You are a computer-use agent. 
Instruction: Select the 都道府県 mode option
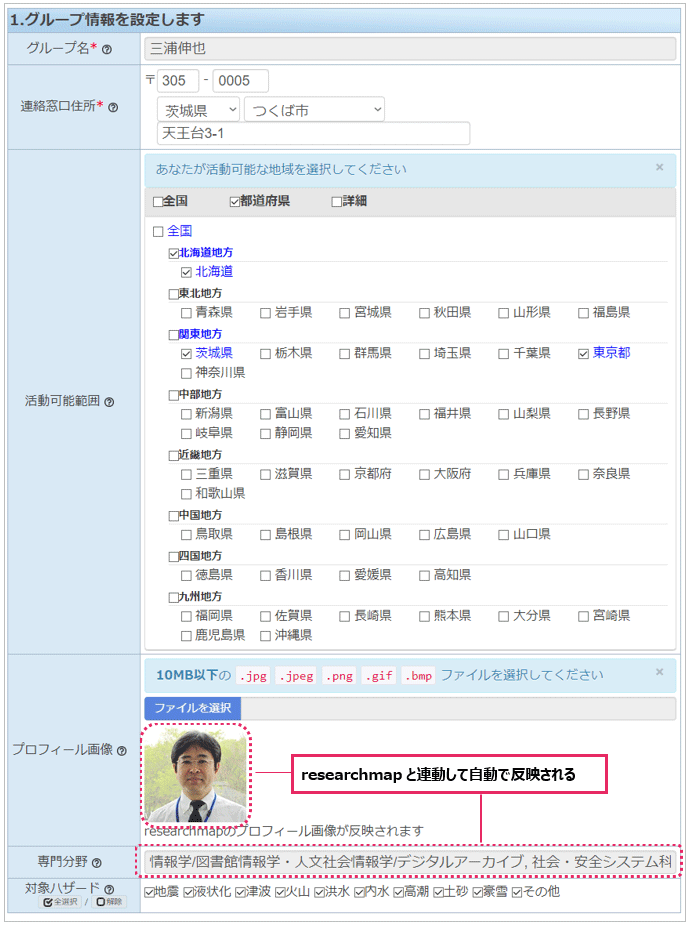coord(234,201)
